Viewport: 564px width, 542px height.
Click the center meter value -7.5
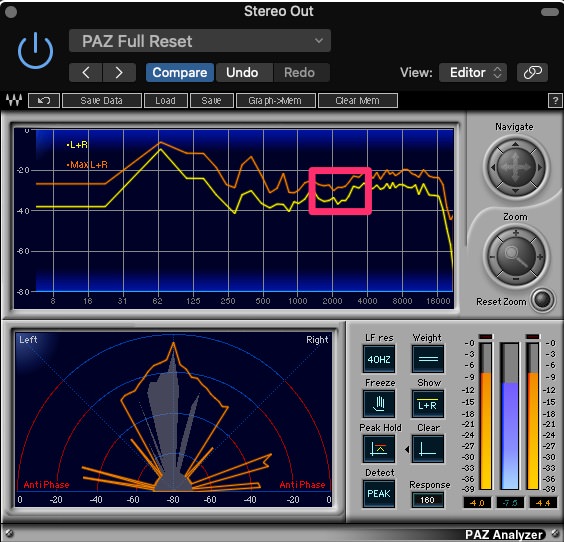tap(510, 502)
